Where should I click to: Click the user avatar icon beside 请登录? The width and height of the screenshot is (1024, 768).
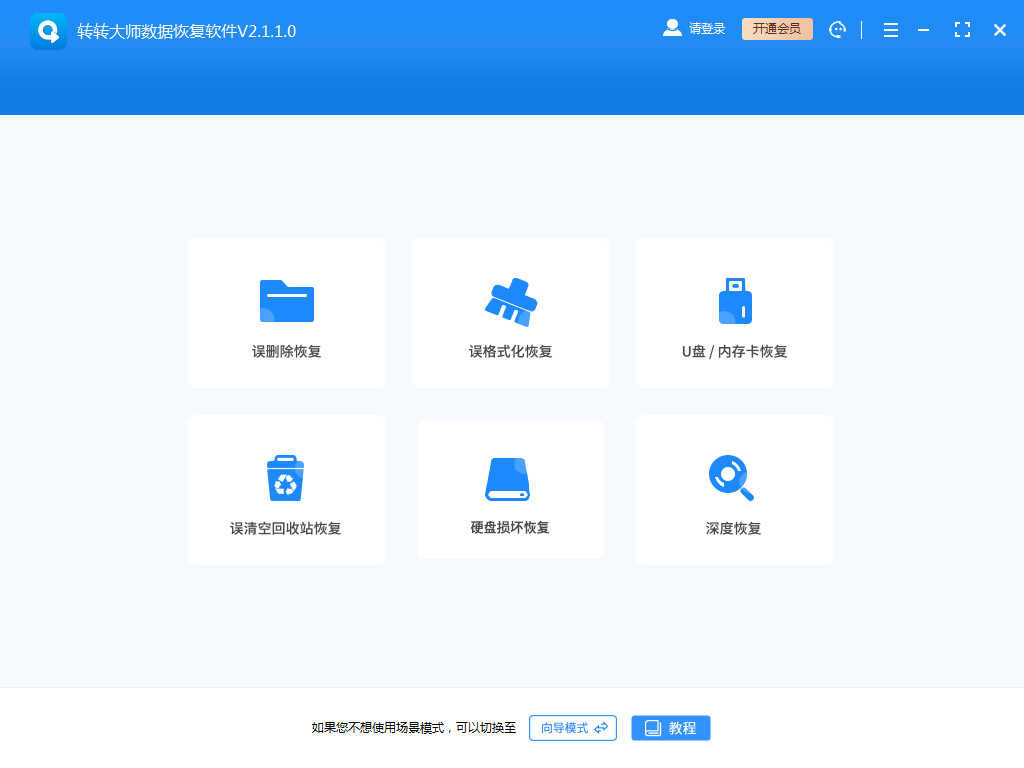(x=671, y=28)
